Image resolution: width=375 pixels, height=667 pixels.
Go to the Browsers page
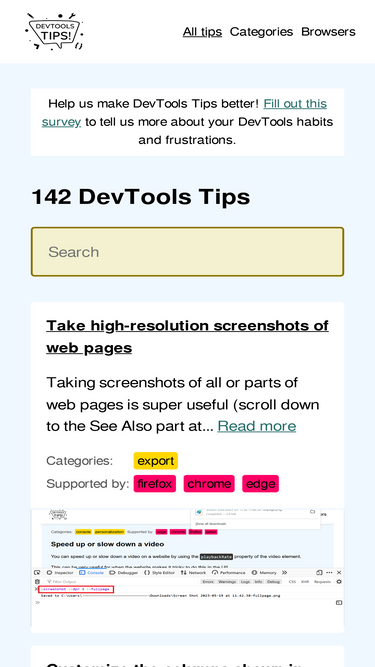[x=328, y=32]
